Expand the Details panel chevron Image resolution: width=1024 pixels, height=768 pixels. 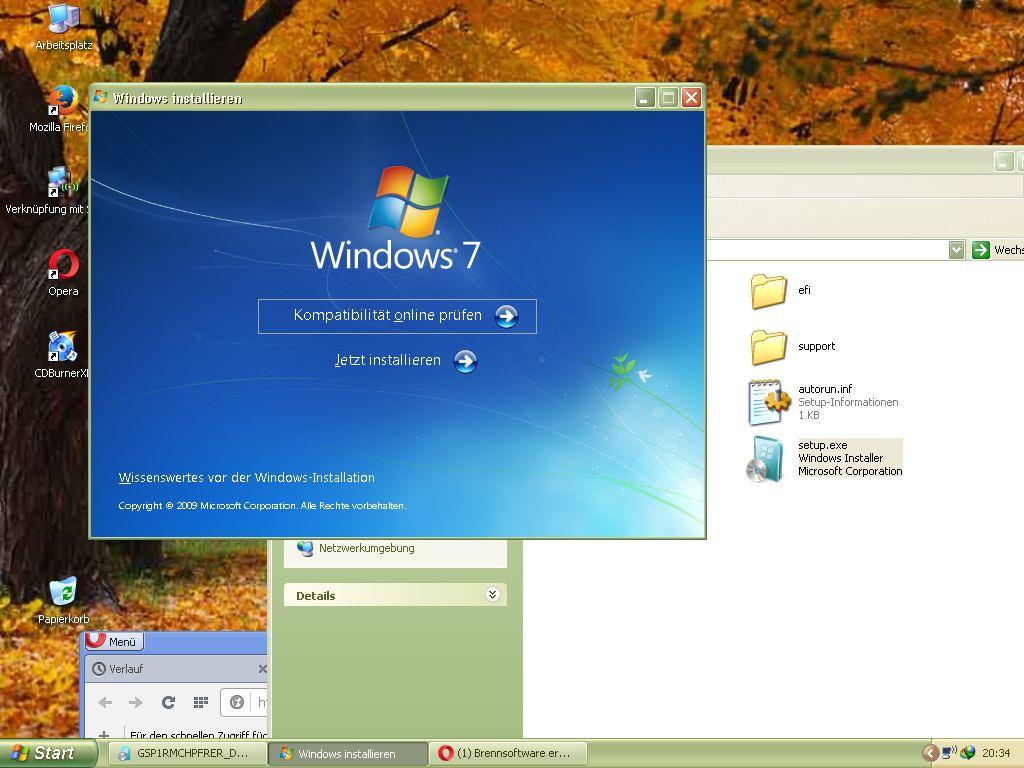tap(492, 594)
